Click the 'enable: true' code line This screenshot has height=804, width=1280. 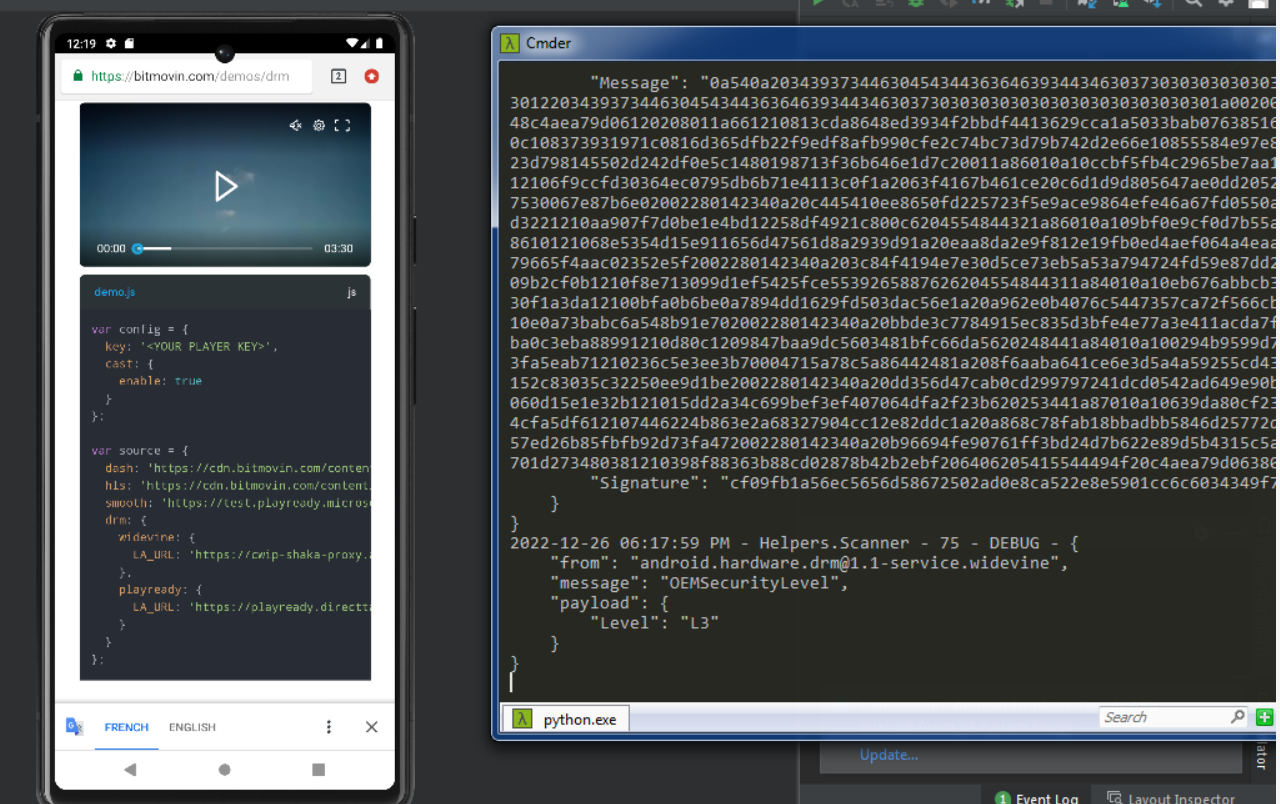(x=160, y=381)
